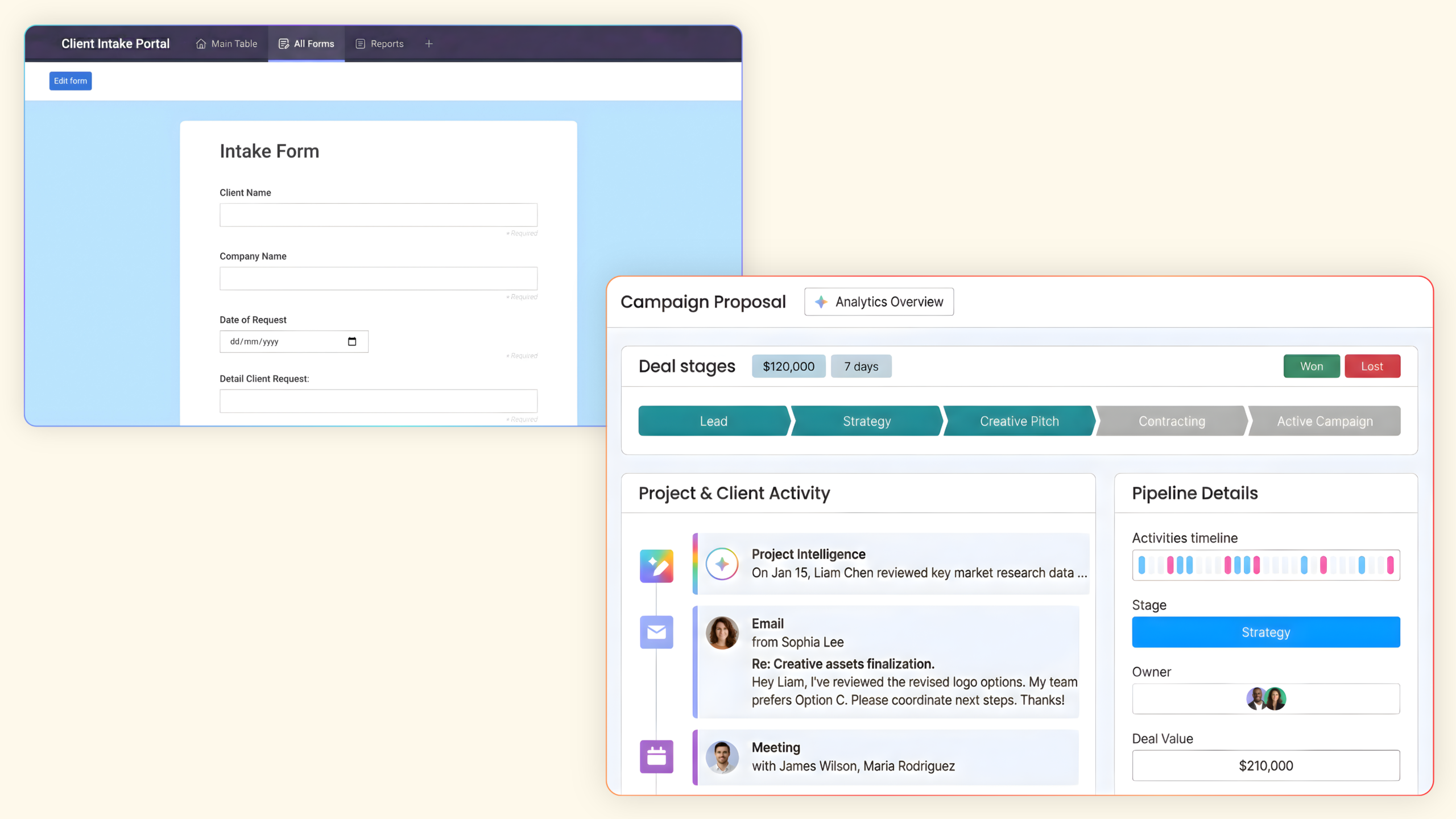Select the Contracting deal stage

(x=1172, y=421)
